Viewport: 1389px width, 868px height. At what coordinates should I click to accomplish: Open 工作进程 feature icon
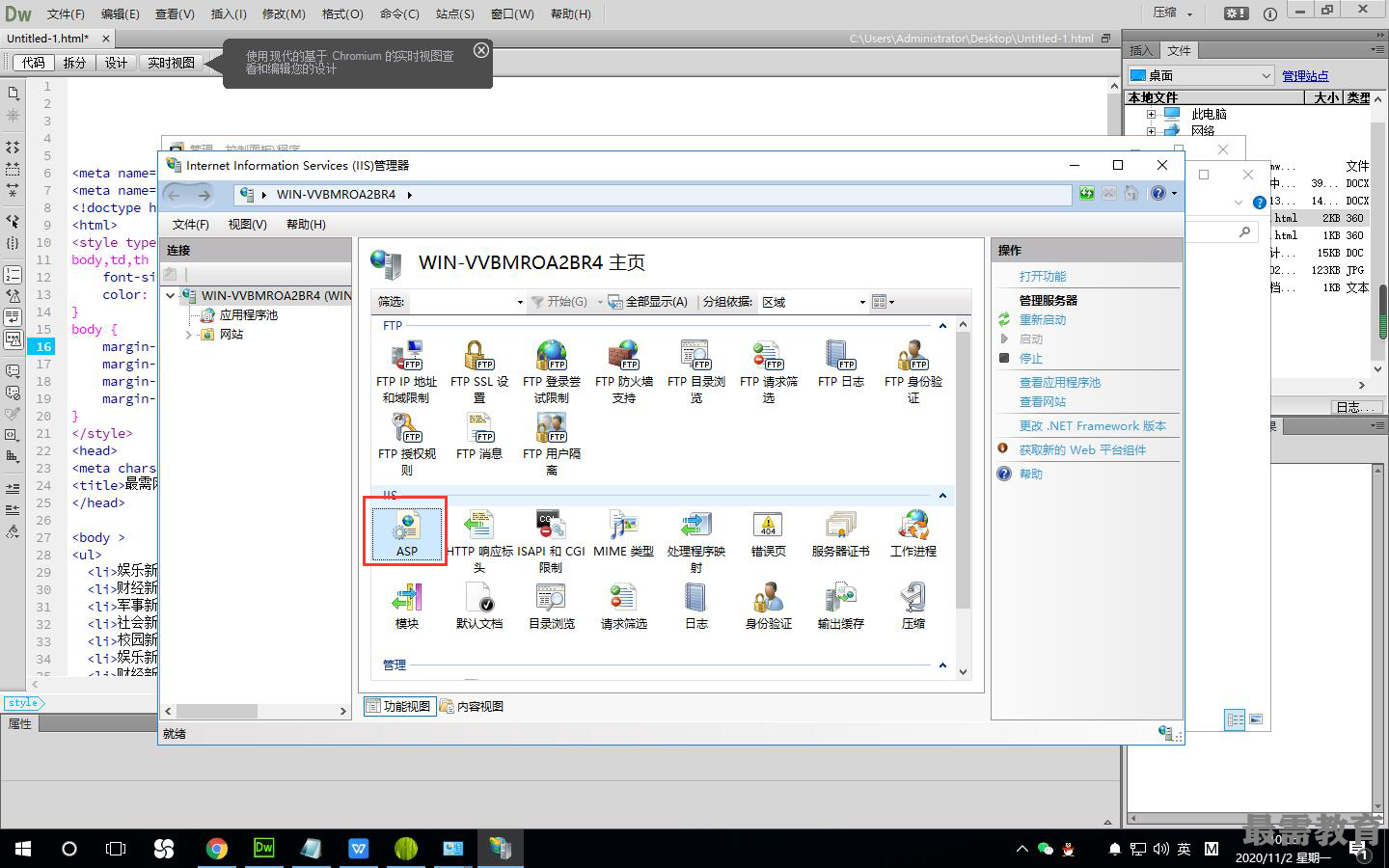coord(912,533)
